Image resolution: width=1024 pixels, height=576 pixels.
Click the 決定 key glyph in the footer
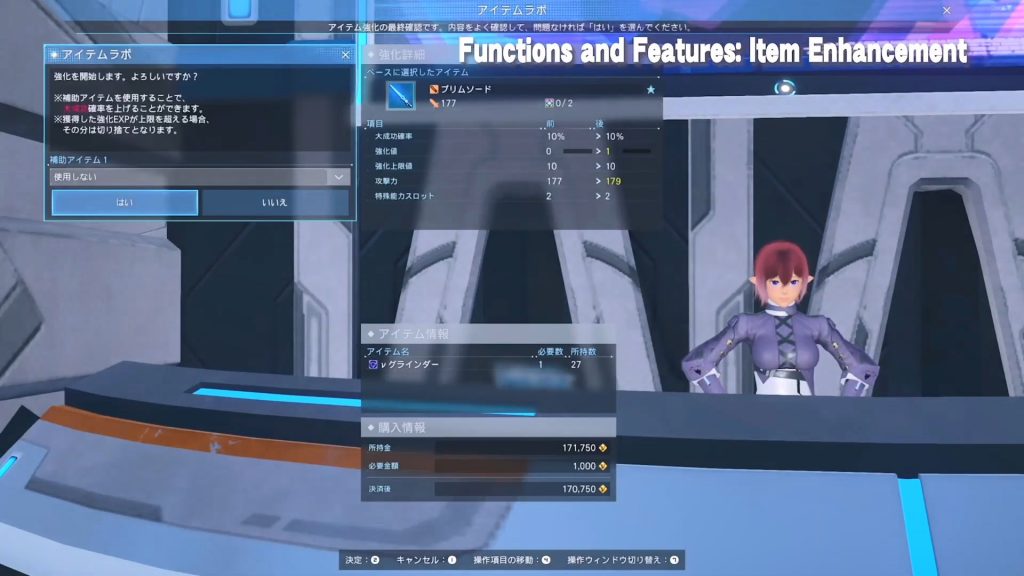pyautogui.click(x=375, y=560)
